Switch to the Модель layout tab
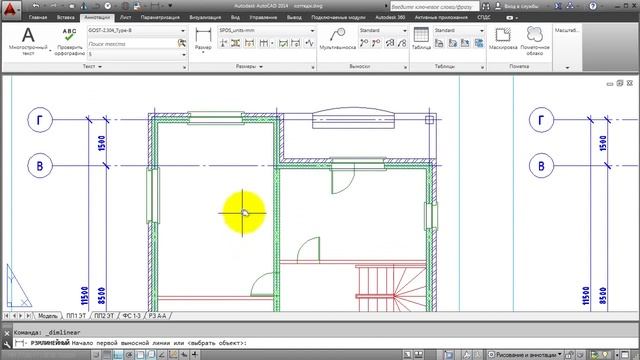 click(47, 316)
